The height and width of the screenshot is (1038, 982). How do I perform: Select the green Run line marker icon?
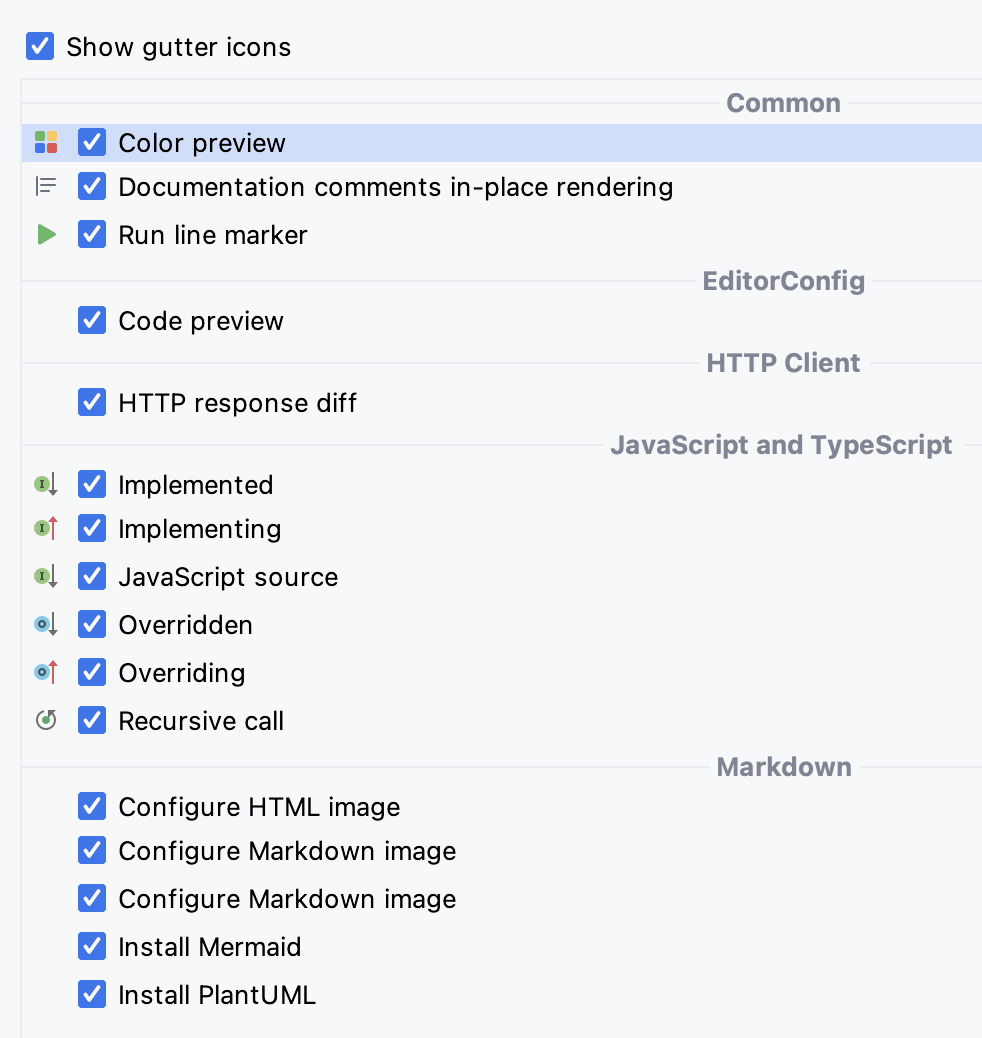pos(45,234)
